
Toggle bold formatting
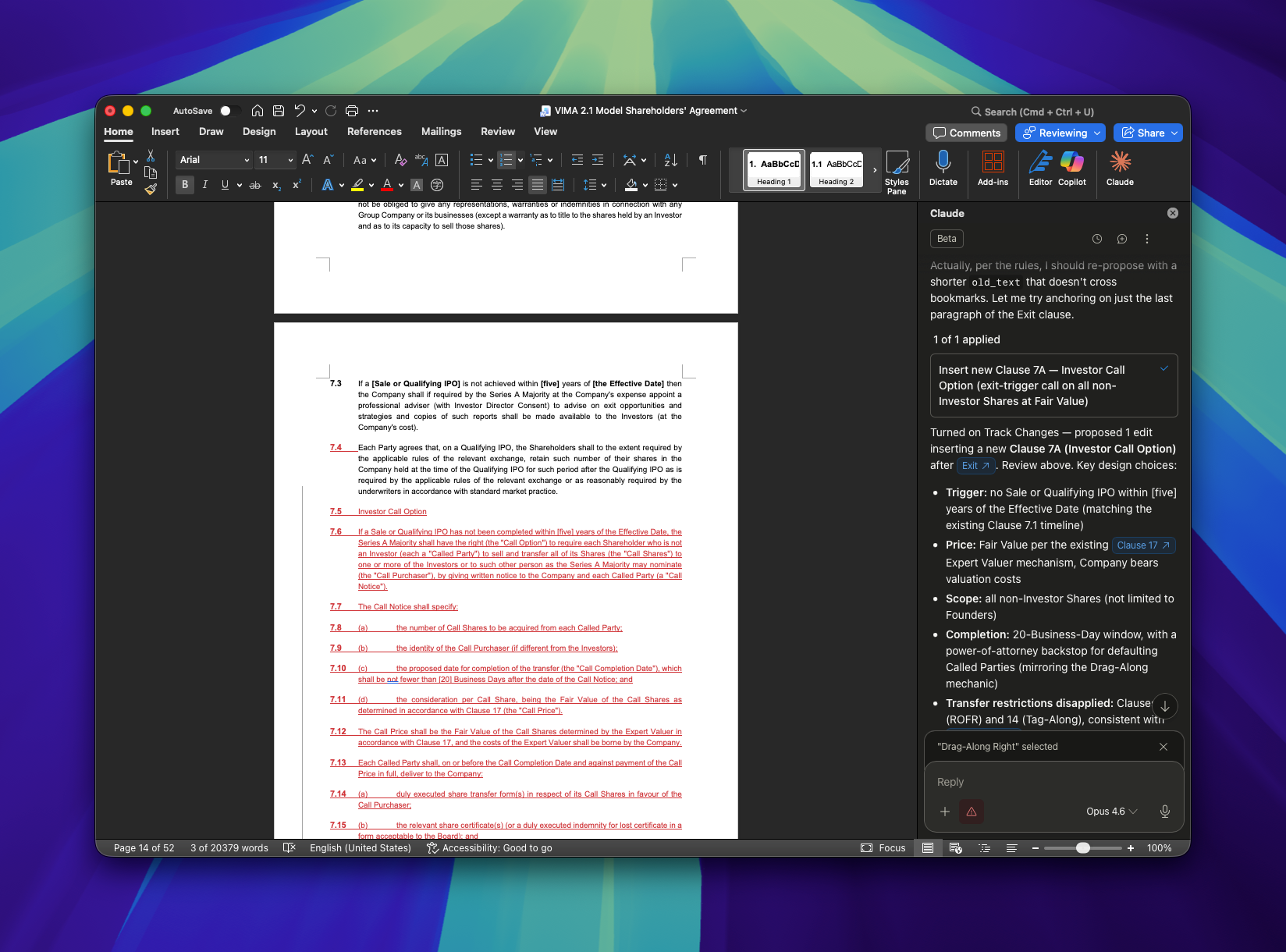pyautogui.click(x=184, y=185)
